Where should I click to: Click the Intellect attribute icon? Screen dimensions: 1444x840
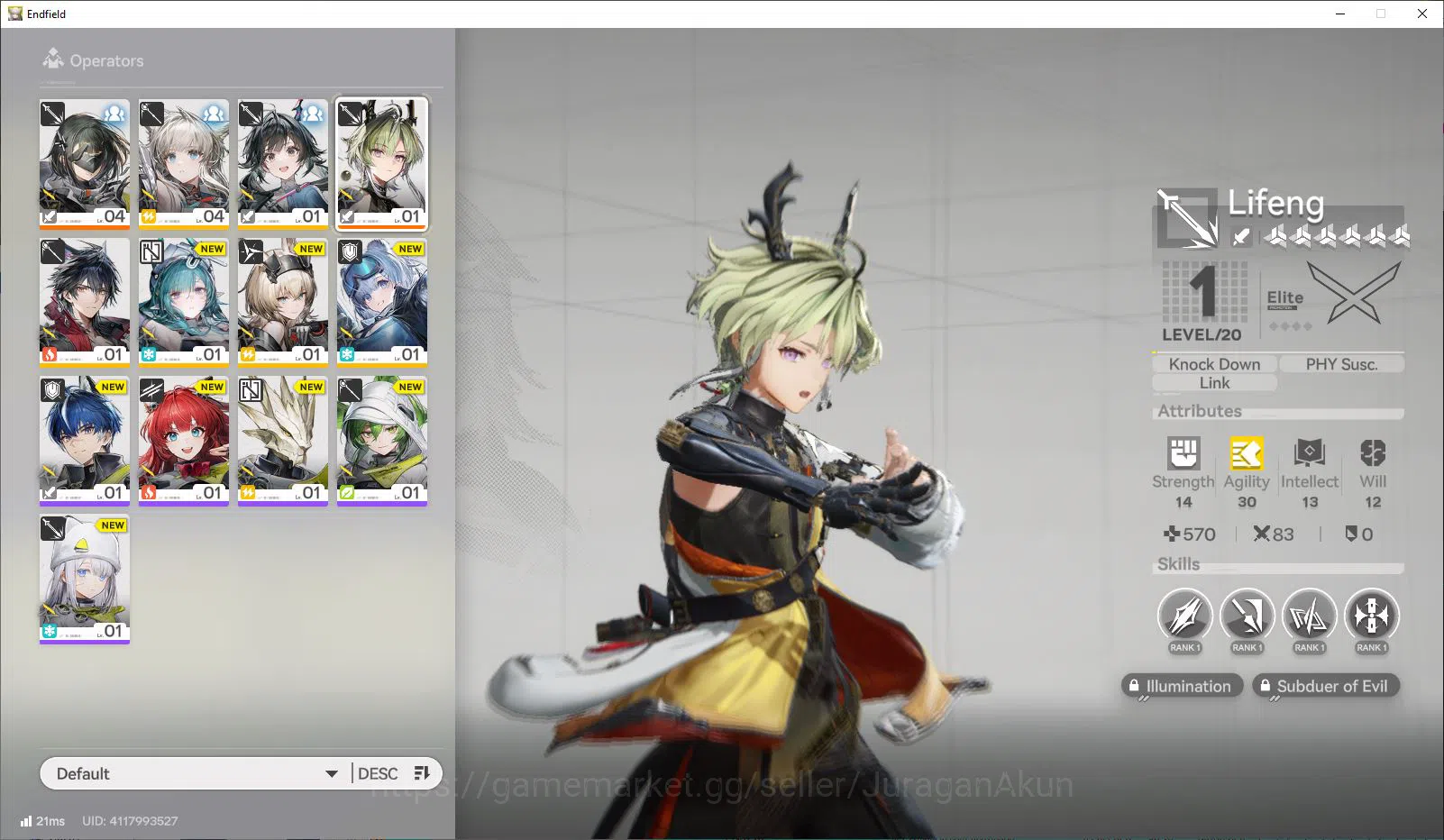(1310, 452)
